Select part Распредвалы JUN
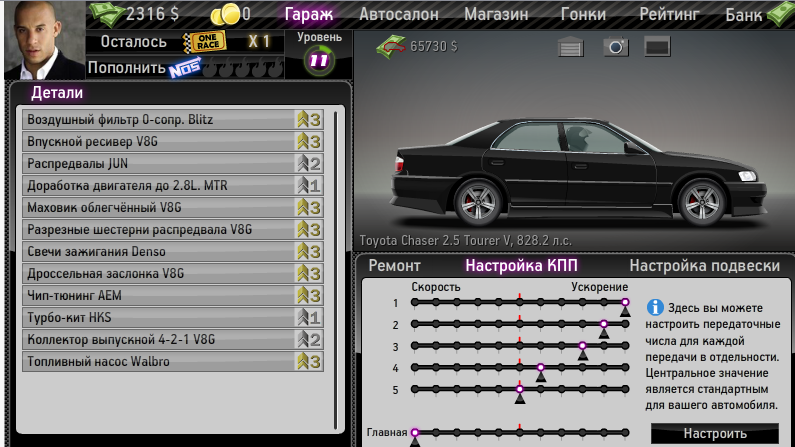 [173, 164]
